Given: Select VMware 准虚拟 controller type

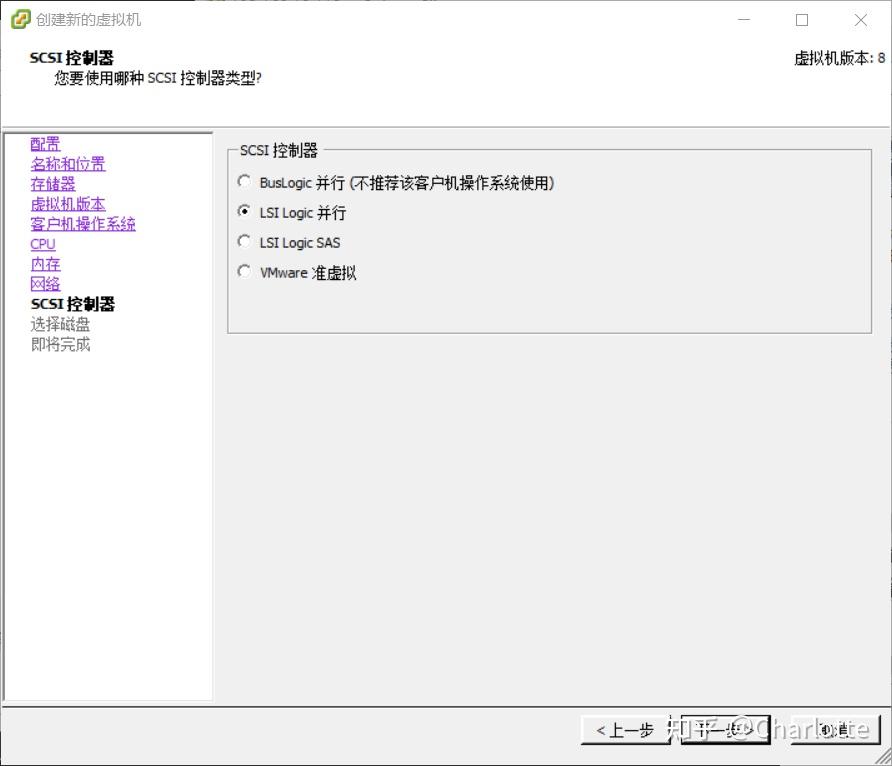Looking at the screenshot, I should click(244, 272).
